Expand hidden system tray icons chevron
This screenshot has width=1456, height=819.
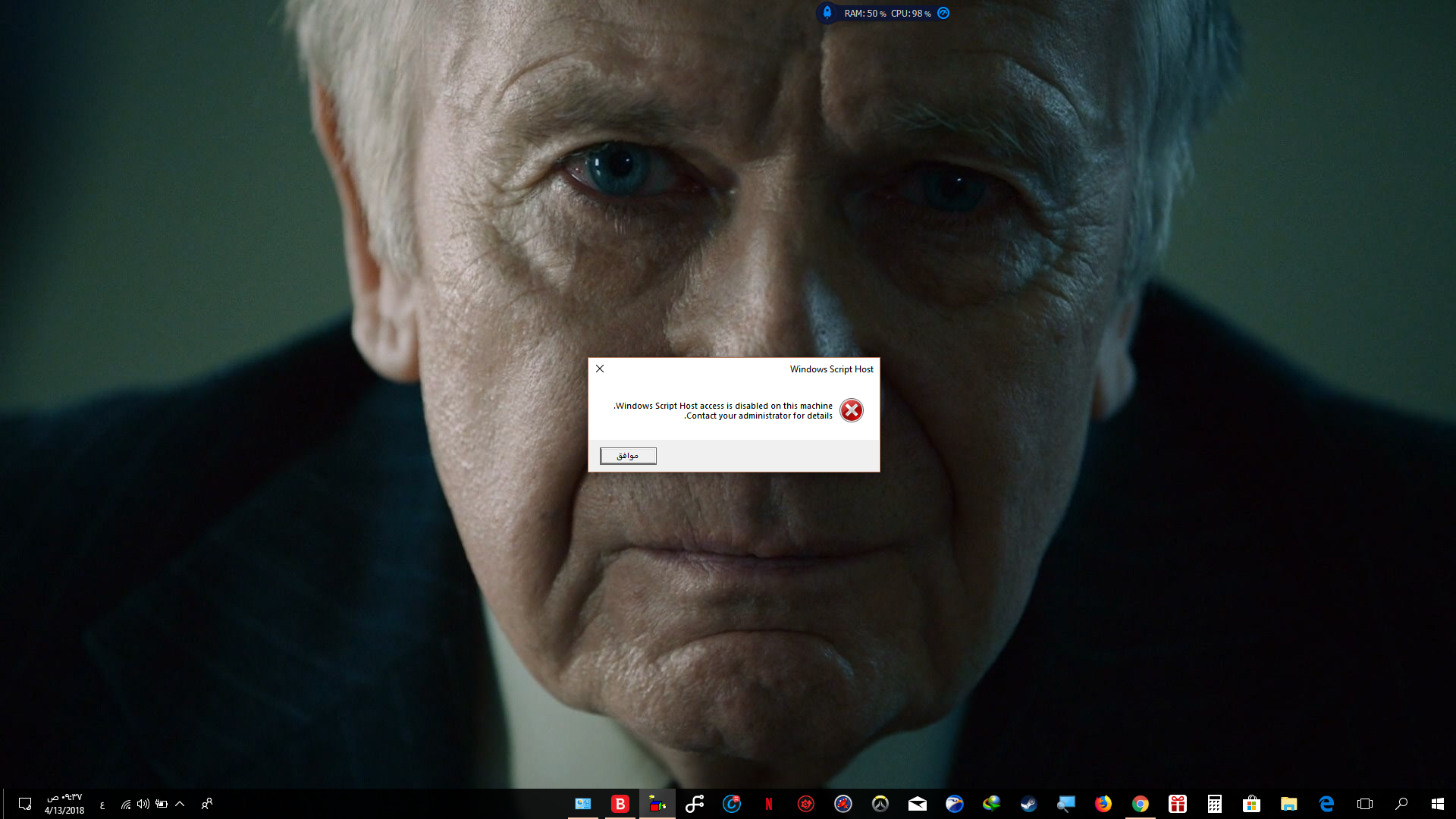(x=180, y=804)
